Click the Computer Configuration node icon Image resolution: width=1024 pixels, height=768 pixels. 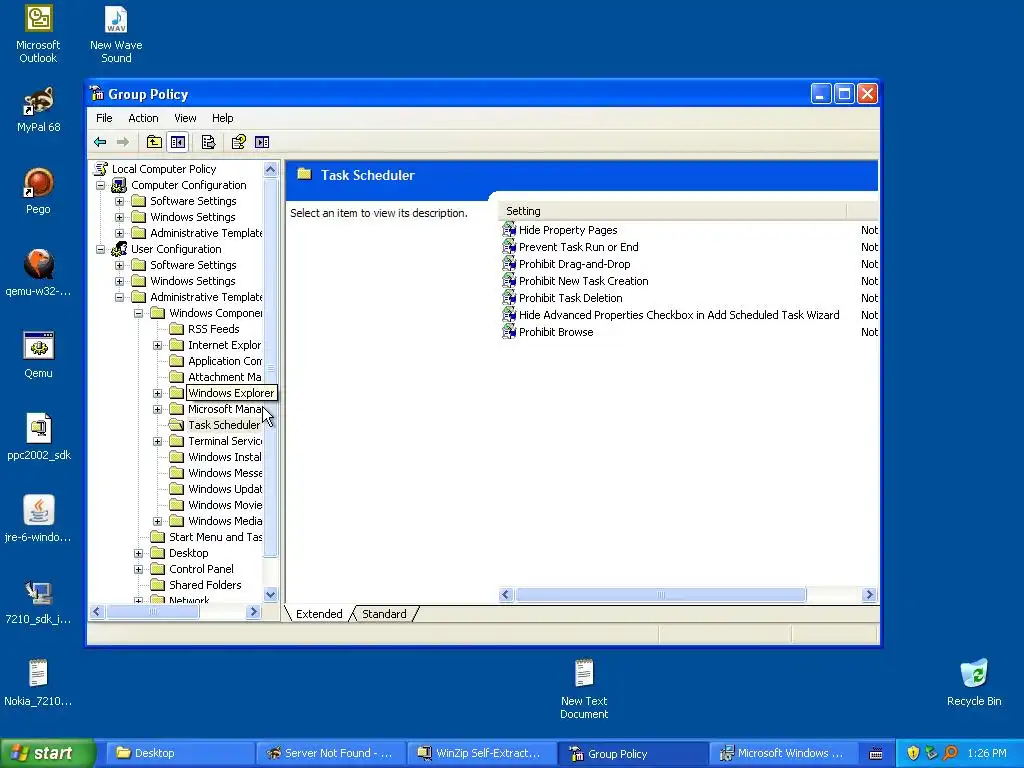click(x=119, y=185)
